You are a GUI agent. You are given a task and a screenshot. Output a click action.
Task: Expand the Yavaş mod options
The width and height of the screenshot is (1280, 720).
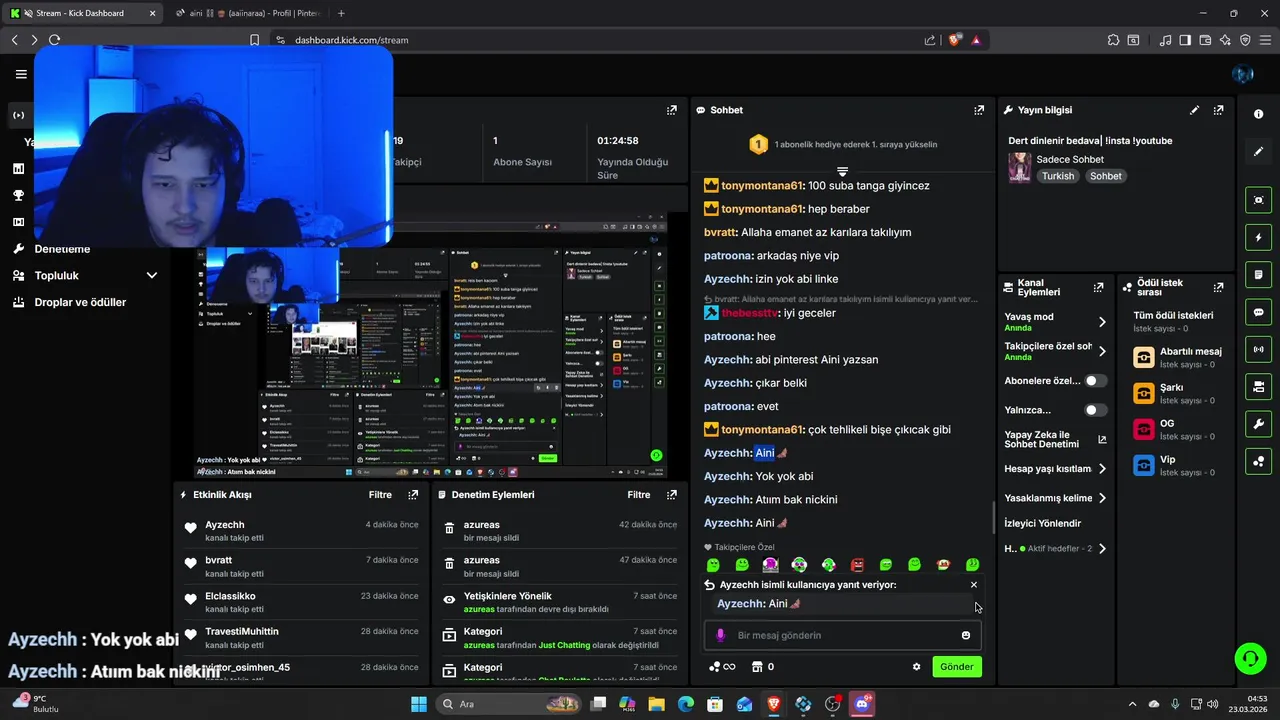pos(1102,322)
